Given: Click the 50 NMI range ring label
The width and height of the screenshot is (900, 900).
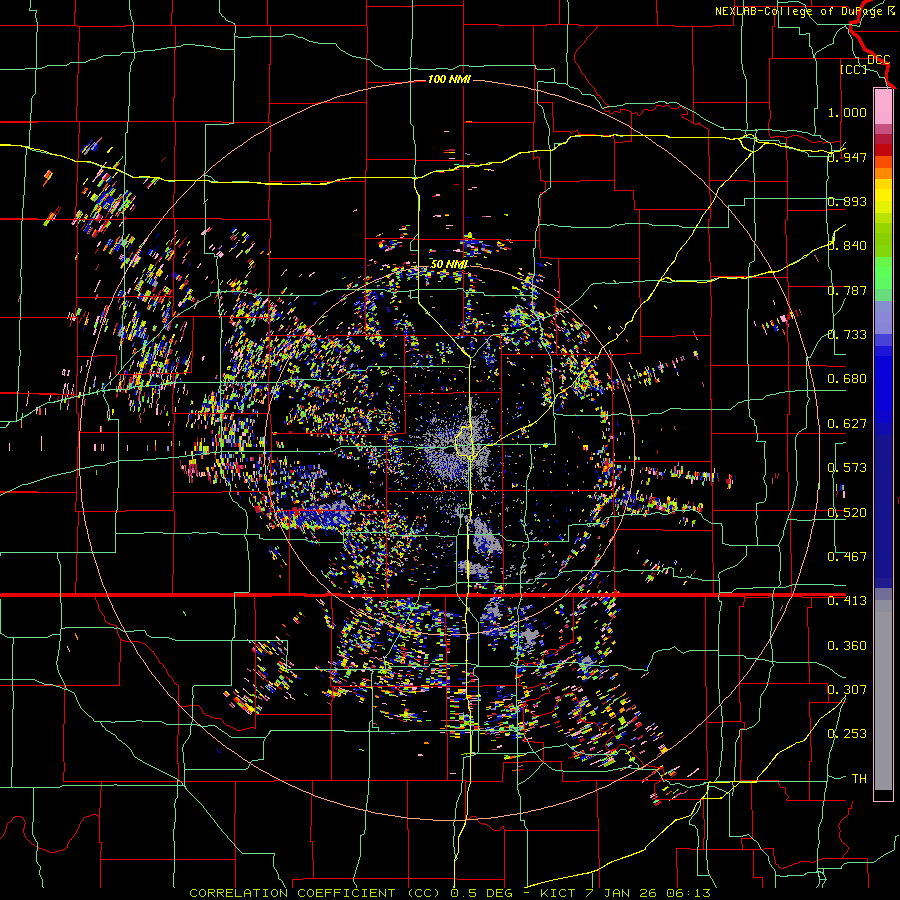Looking at the screenshot, I should tap(449, 265).
